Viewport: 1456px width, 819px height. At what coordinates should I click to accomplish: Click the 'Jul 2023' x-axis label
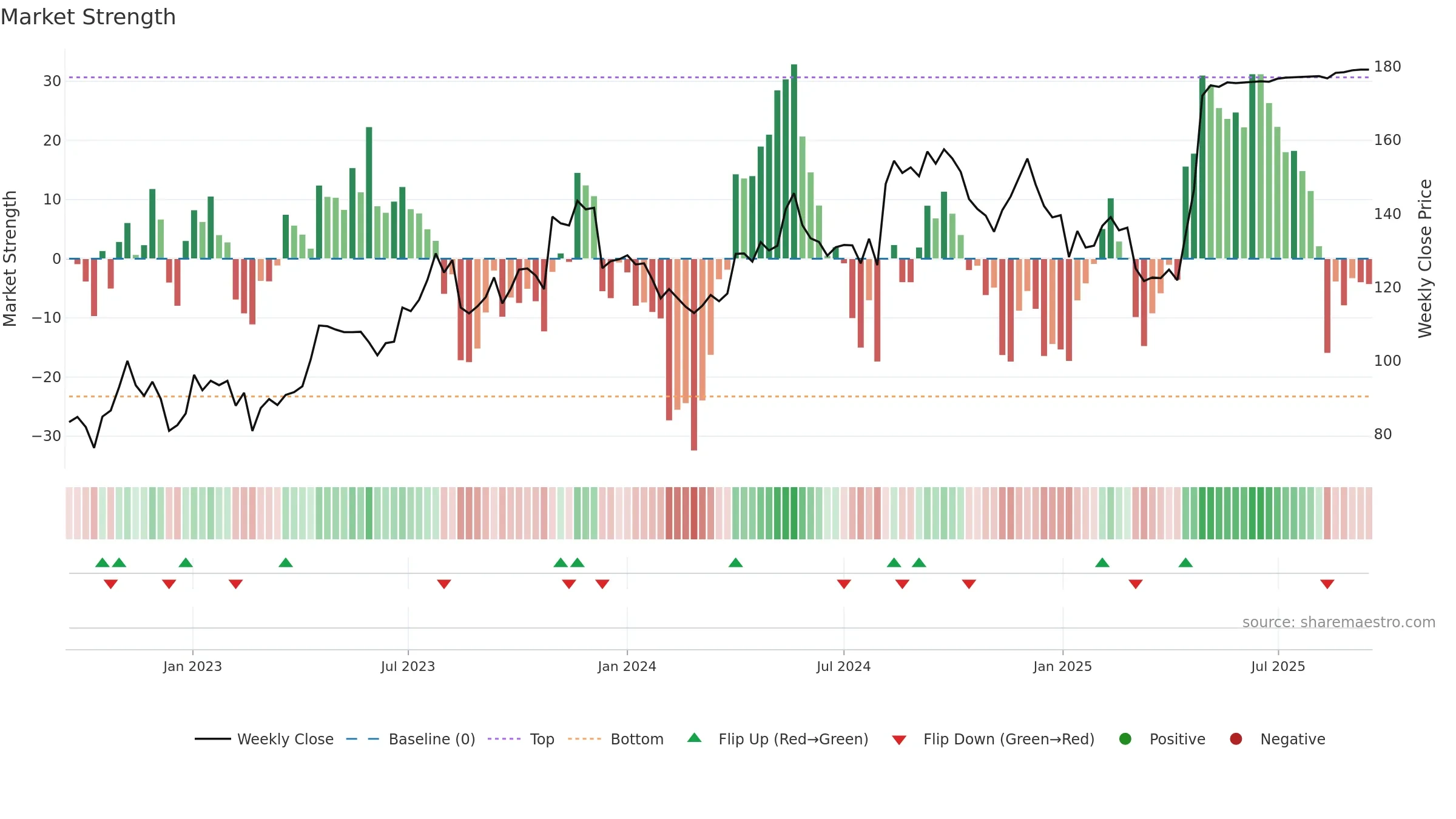tap(408, 666)
